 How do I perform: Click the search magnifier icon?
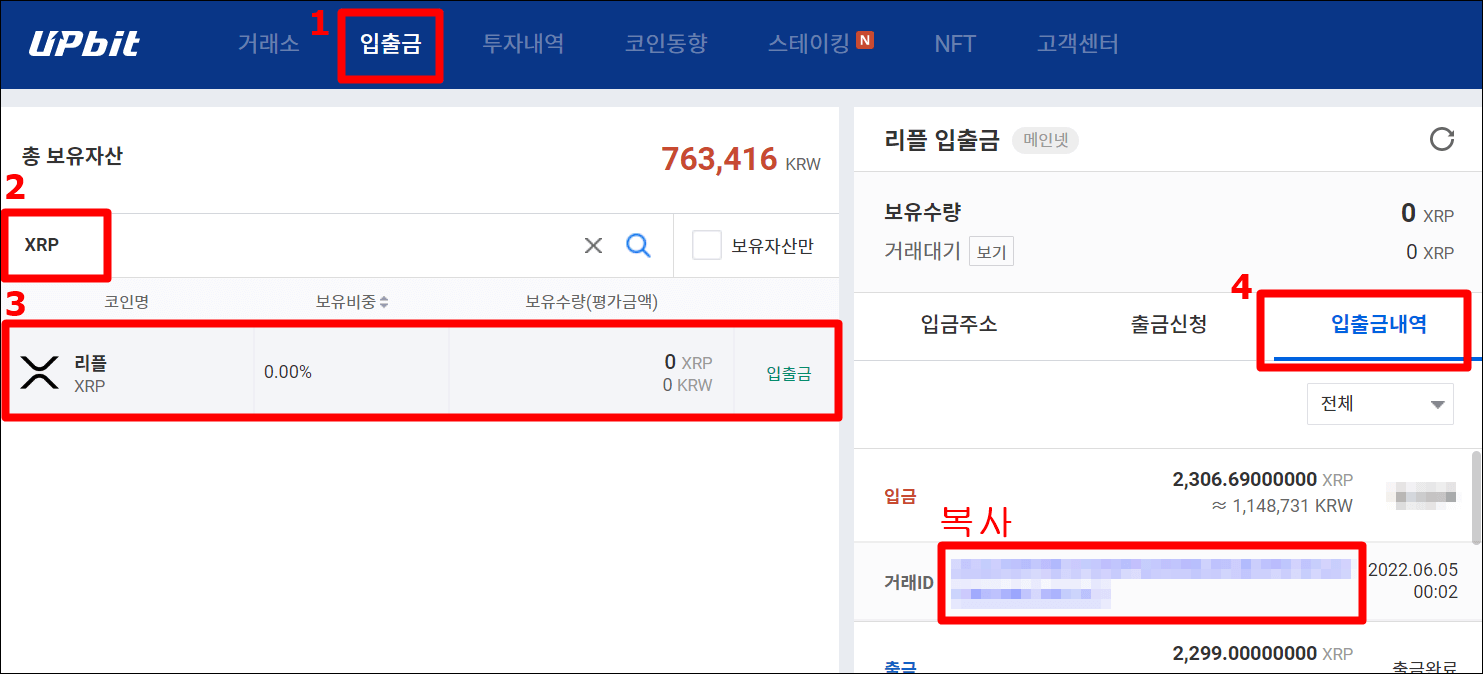pyautogui.click(x=638, y=245)
